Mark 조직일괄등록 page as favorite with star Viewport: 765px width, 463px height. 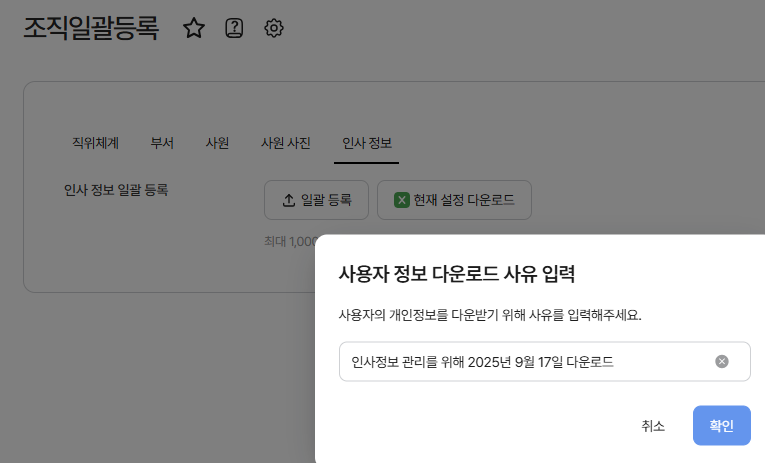[x=194, y=29]
